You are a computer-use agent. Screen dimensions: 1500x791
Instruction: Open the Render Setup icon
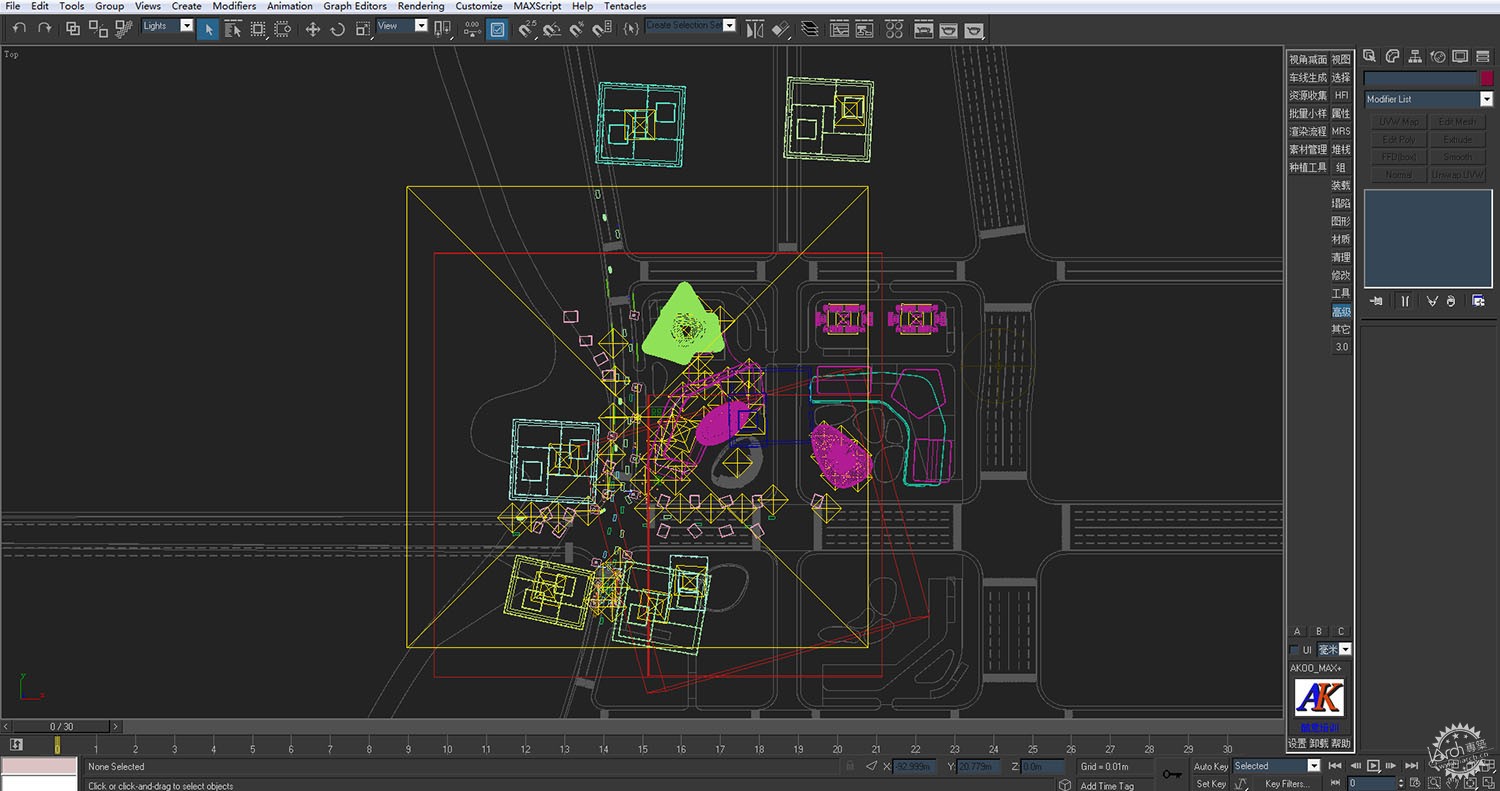point(924,29)
